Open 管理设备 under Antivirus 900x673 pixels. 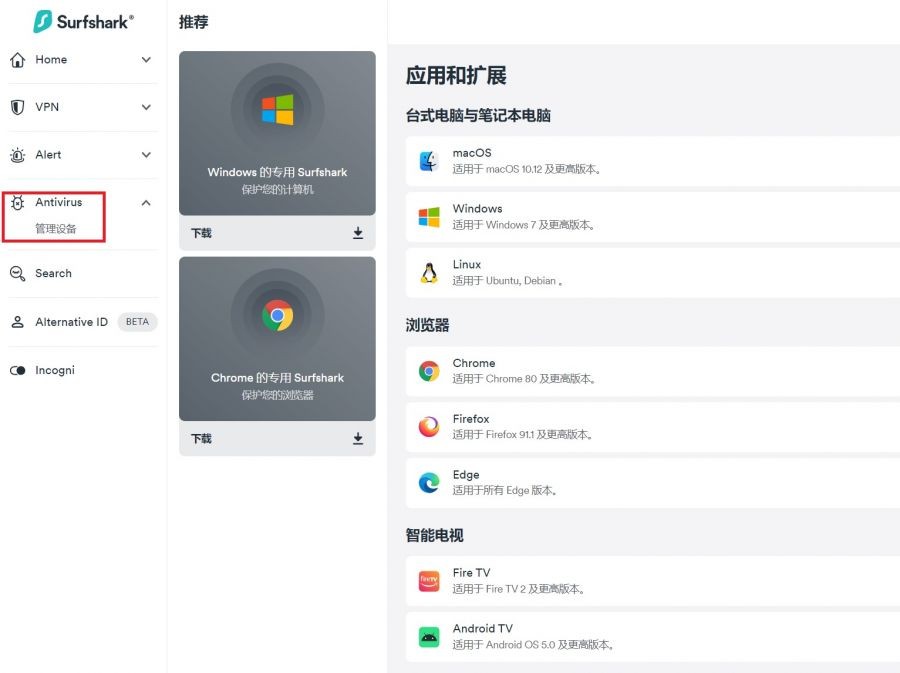(56, 229)
